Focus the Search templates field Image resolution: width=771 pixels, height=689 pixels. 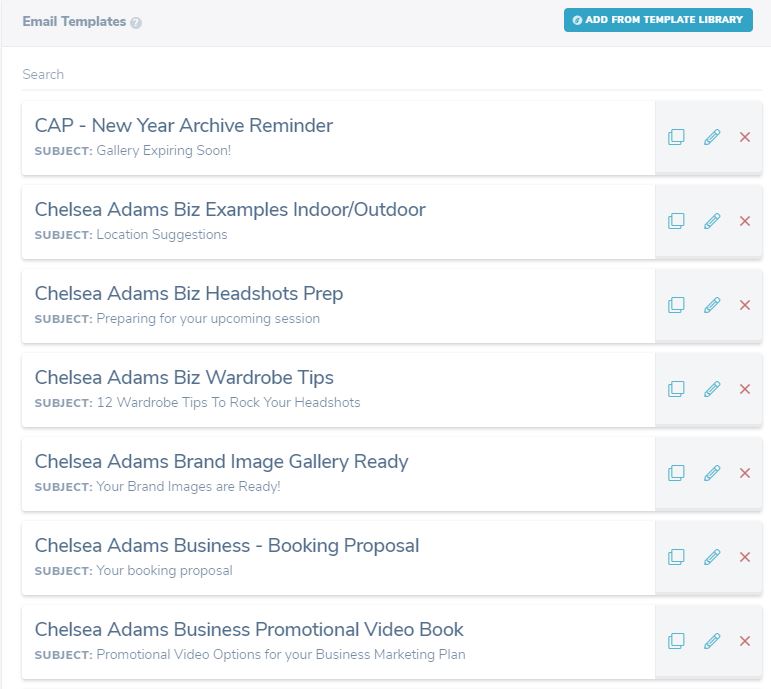click(391, 75)
